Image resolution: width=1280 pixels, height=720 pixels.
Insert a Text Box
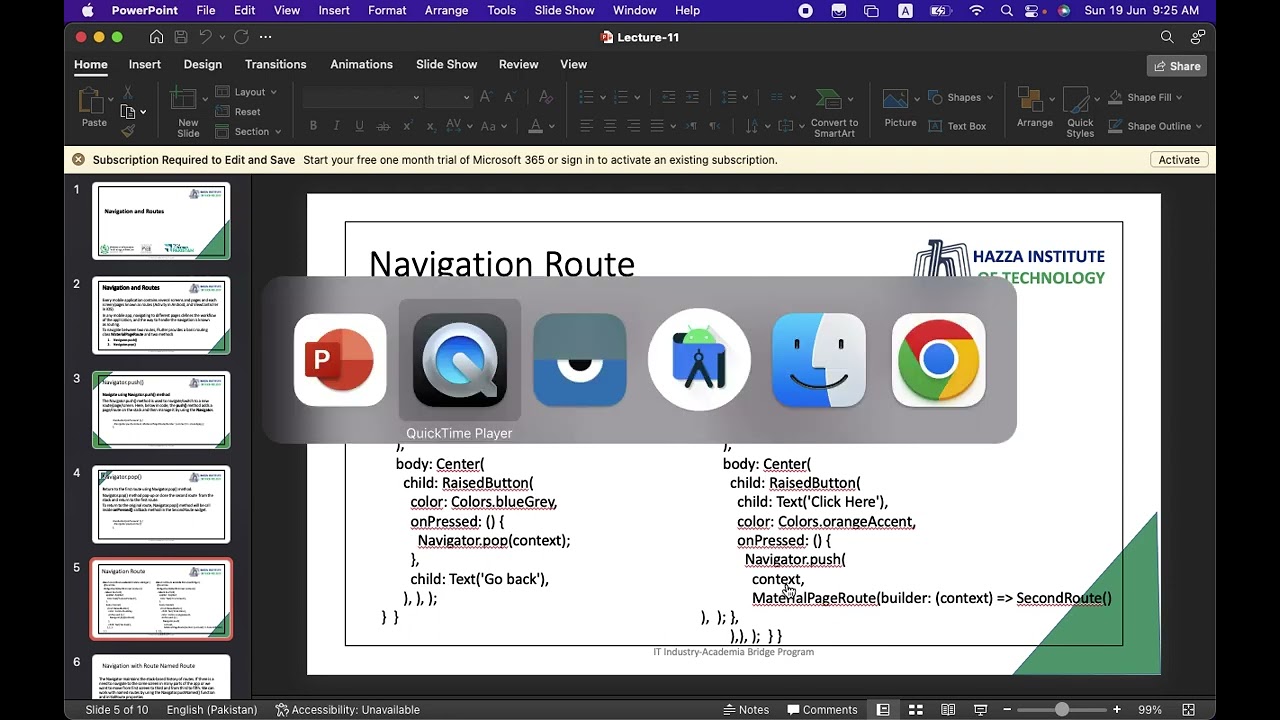957,126
